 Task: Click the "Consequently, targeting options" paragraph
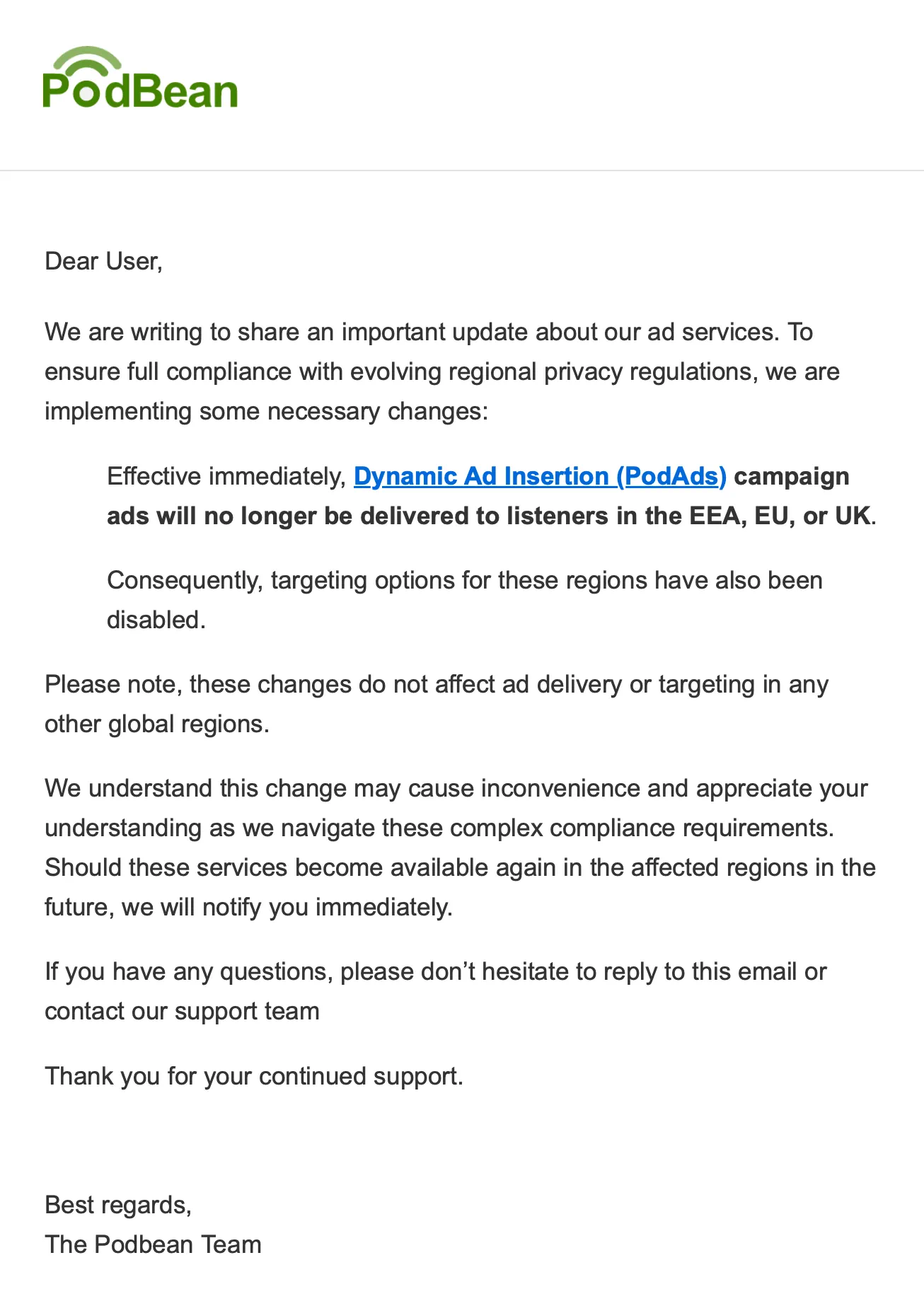coord(464,580)
